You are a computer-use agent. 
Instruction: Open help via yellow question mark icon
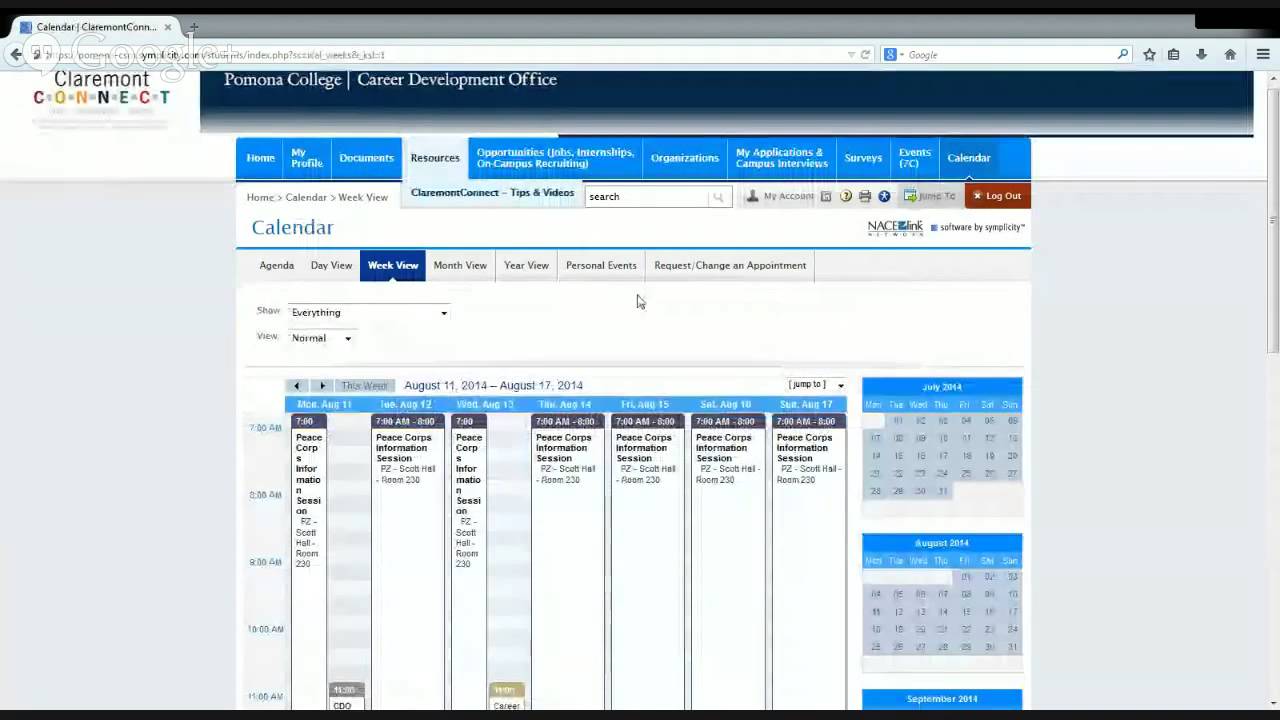tap(846, 196)
